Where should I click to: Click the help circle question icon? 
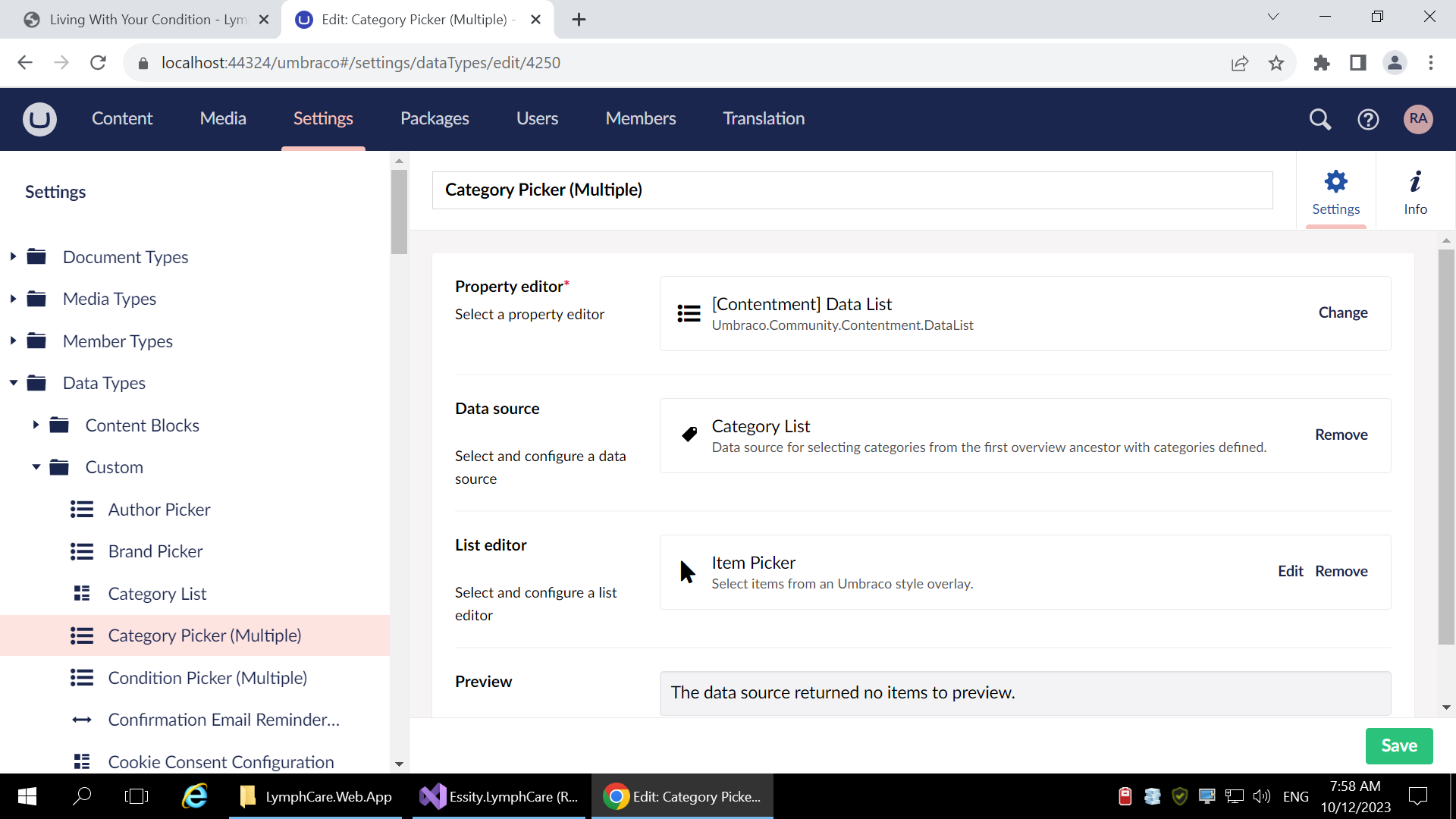(x=1368, y=119)
